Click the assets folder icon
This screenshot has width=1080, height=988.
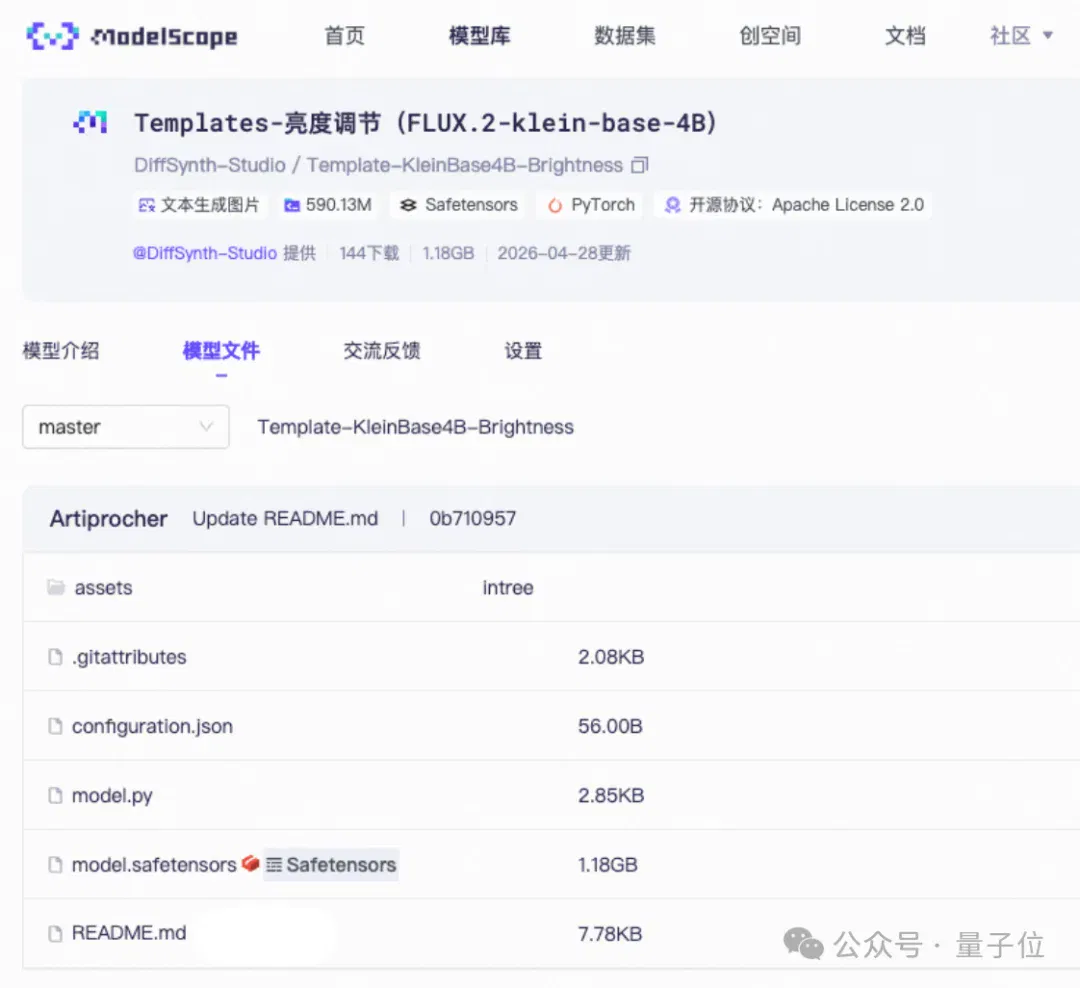coord(56,587)
